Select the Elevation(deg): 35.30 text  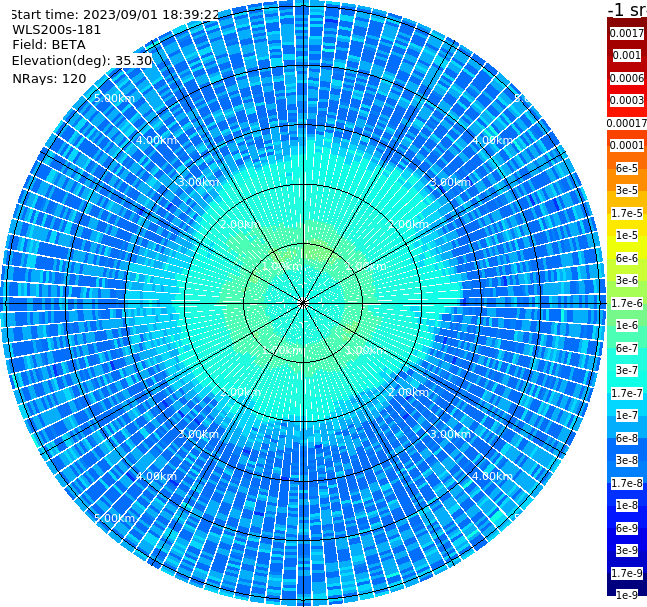(x=82, y=61)
